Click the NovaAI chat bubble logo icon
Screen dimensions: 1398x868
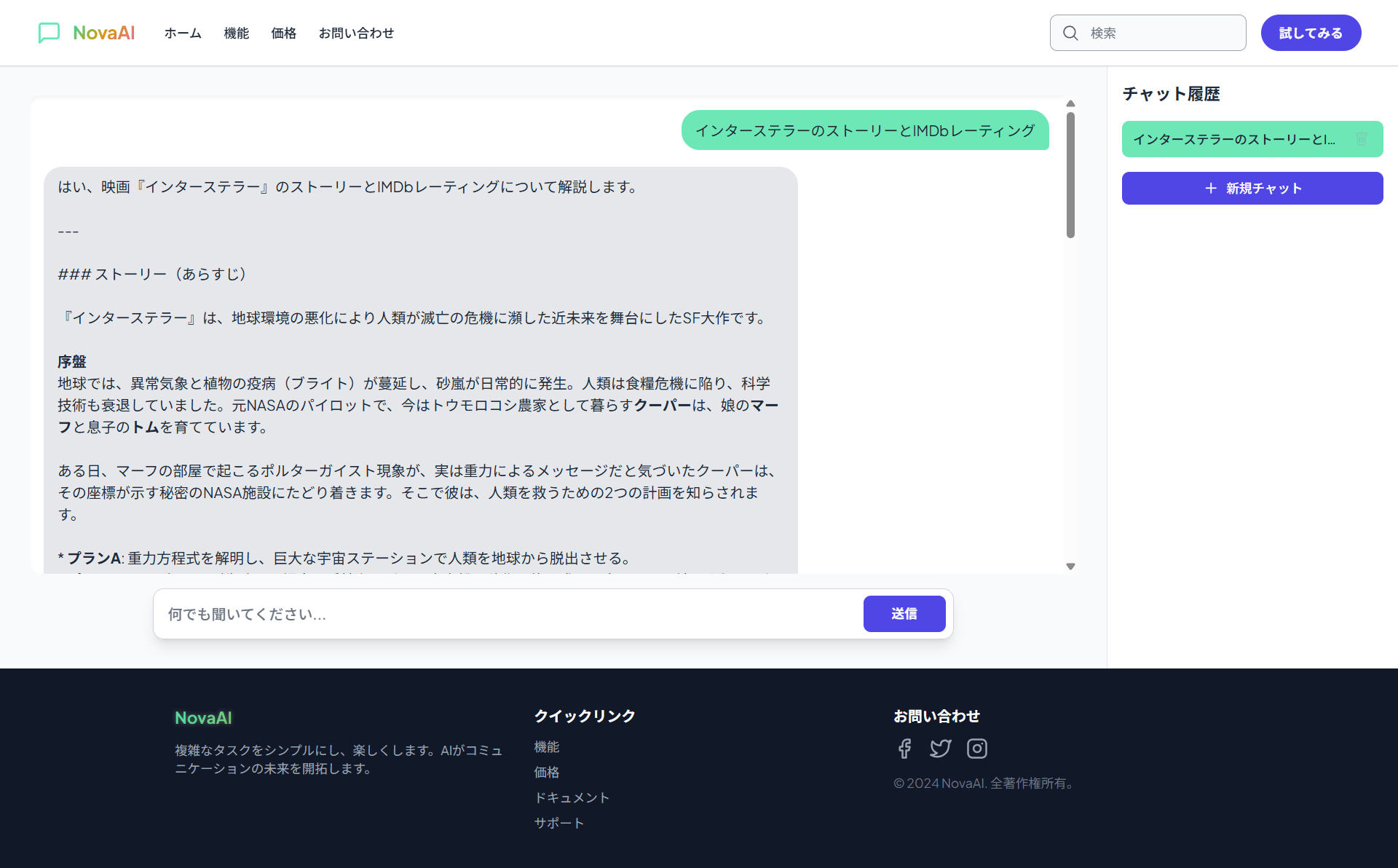pos(49,33)
